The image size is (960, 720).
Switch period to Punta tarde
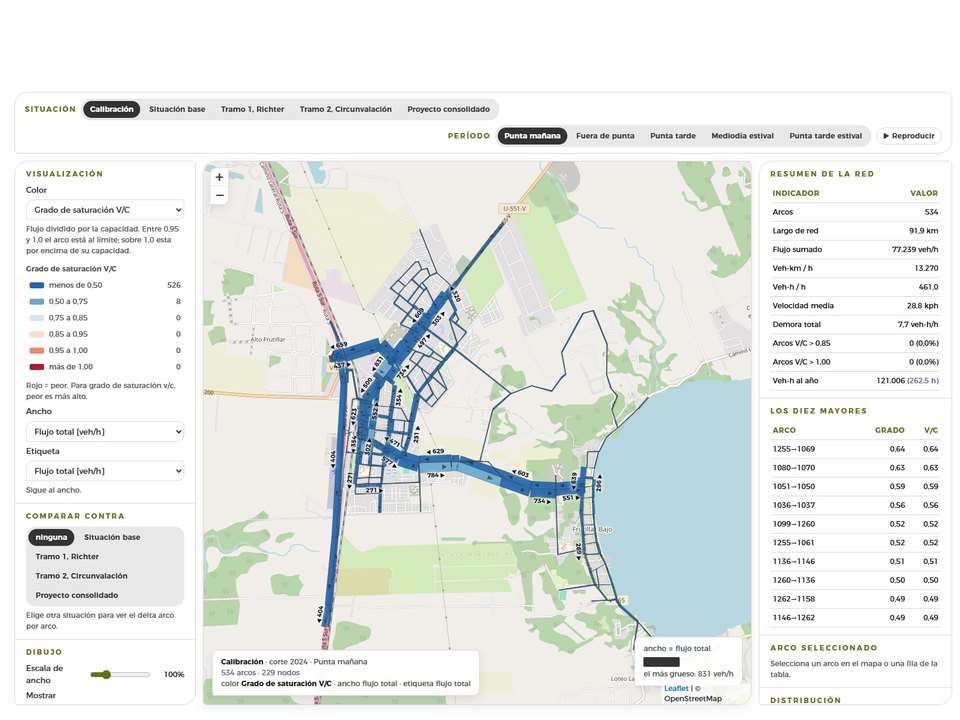pyautogui.click(x=673, y=136)
